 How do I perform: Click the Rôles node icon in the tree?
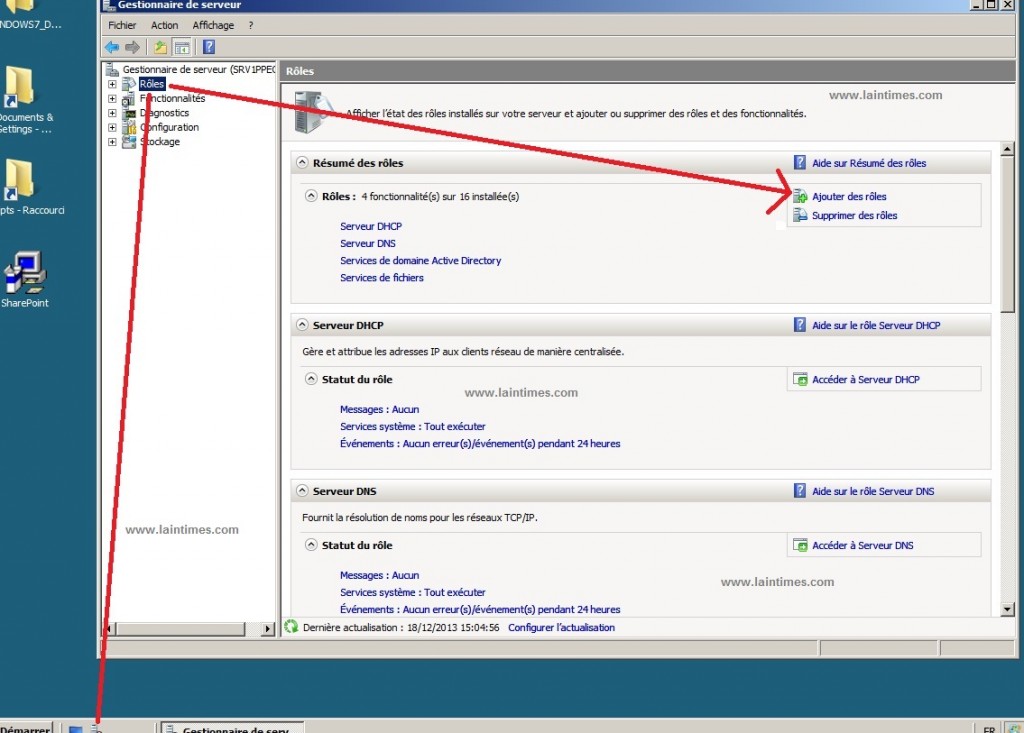(x=129, y=84)
